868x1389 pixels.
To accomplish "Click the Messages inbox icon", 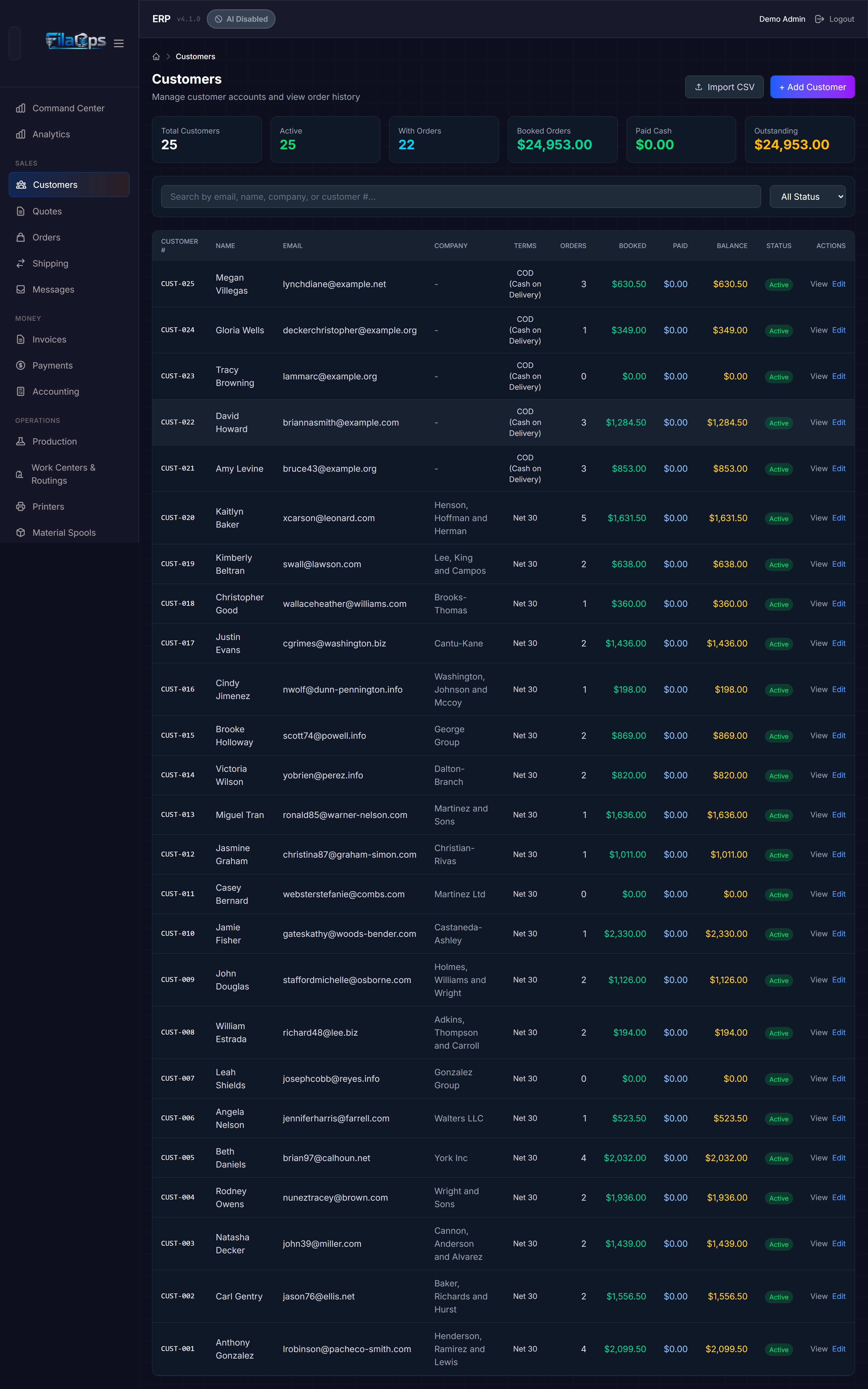I will pyautogui.click(x=21, y=289).
